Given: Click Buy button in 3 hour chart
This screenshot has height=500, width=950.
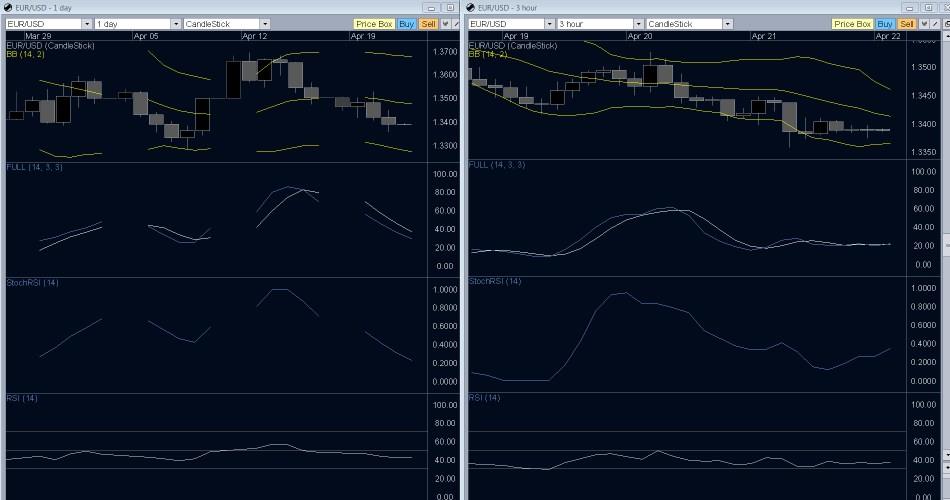Looking at the screenshot, I should click(885, 24).
